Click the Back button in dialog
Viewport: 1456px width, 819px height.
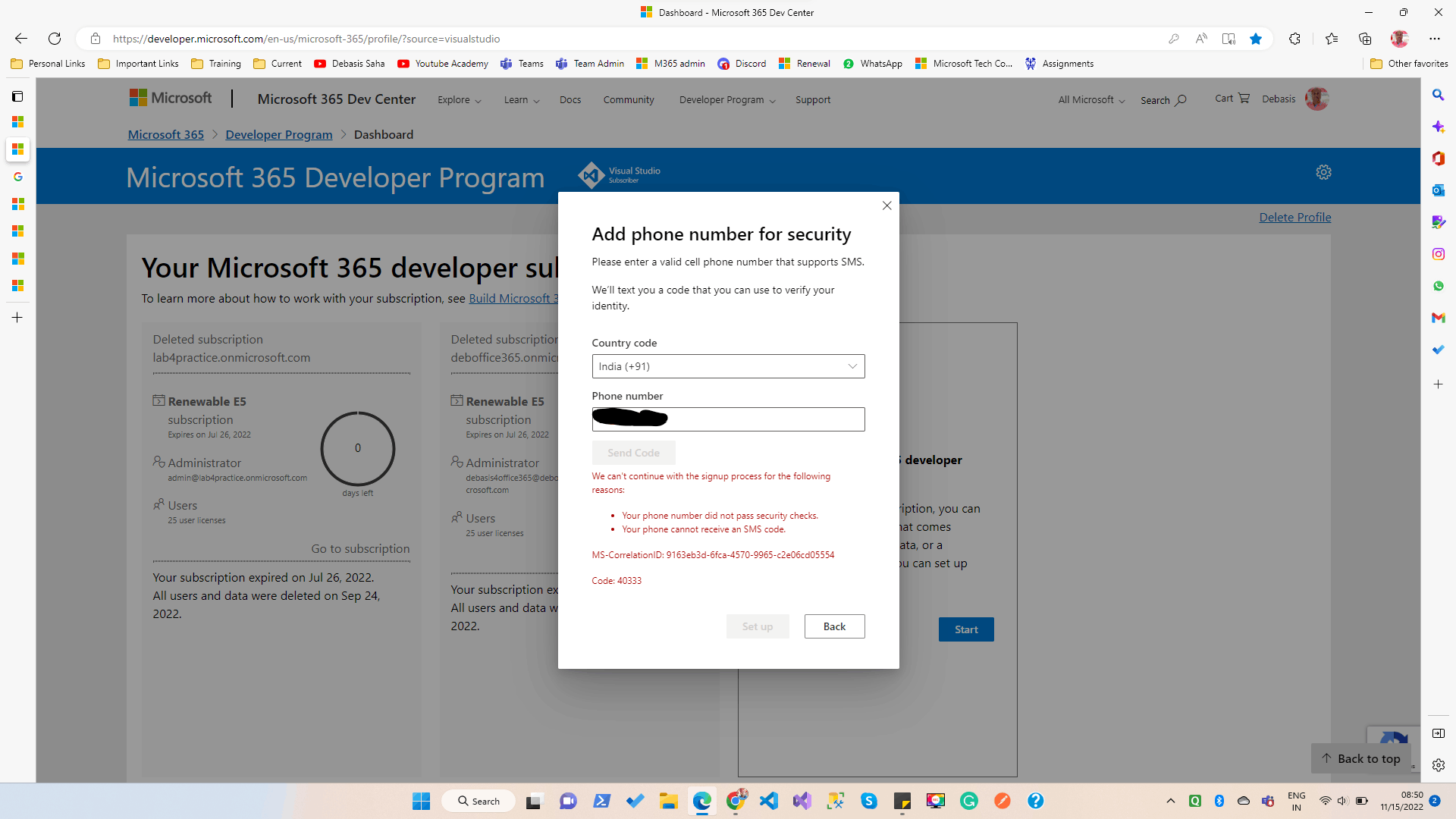(x=835, y=625)
